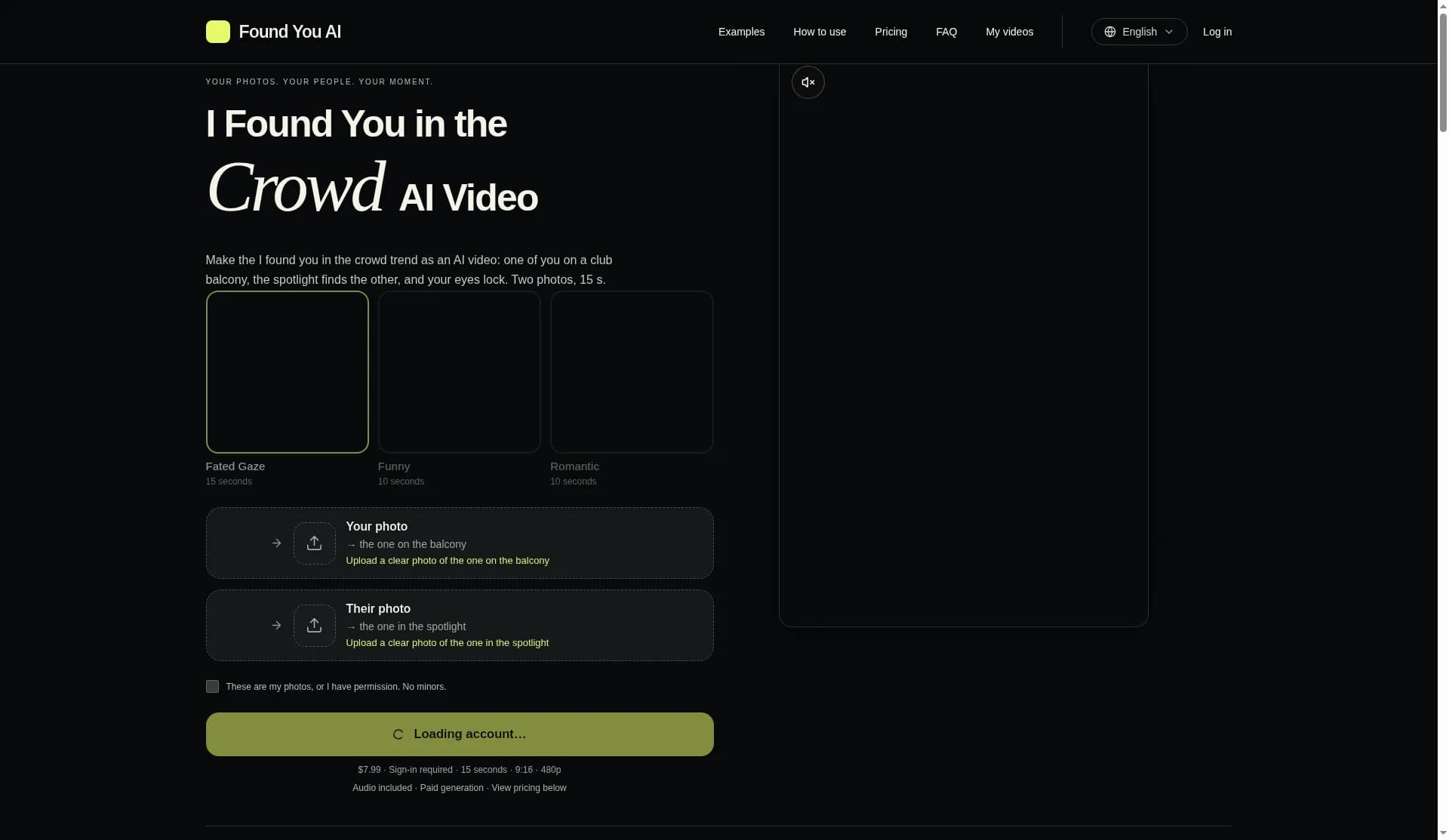Screen dimensions: 1449x840
Task: Click the Log in link
Action: point(1217,32)
